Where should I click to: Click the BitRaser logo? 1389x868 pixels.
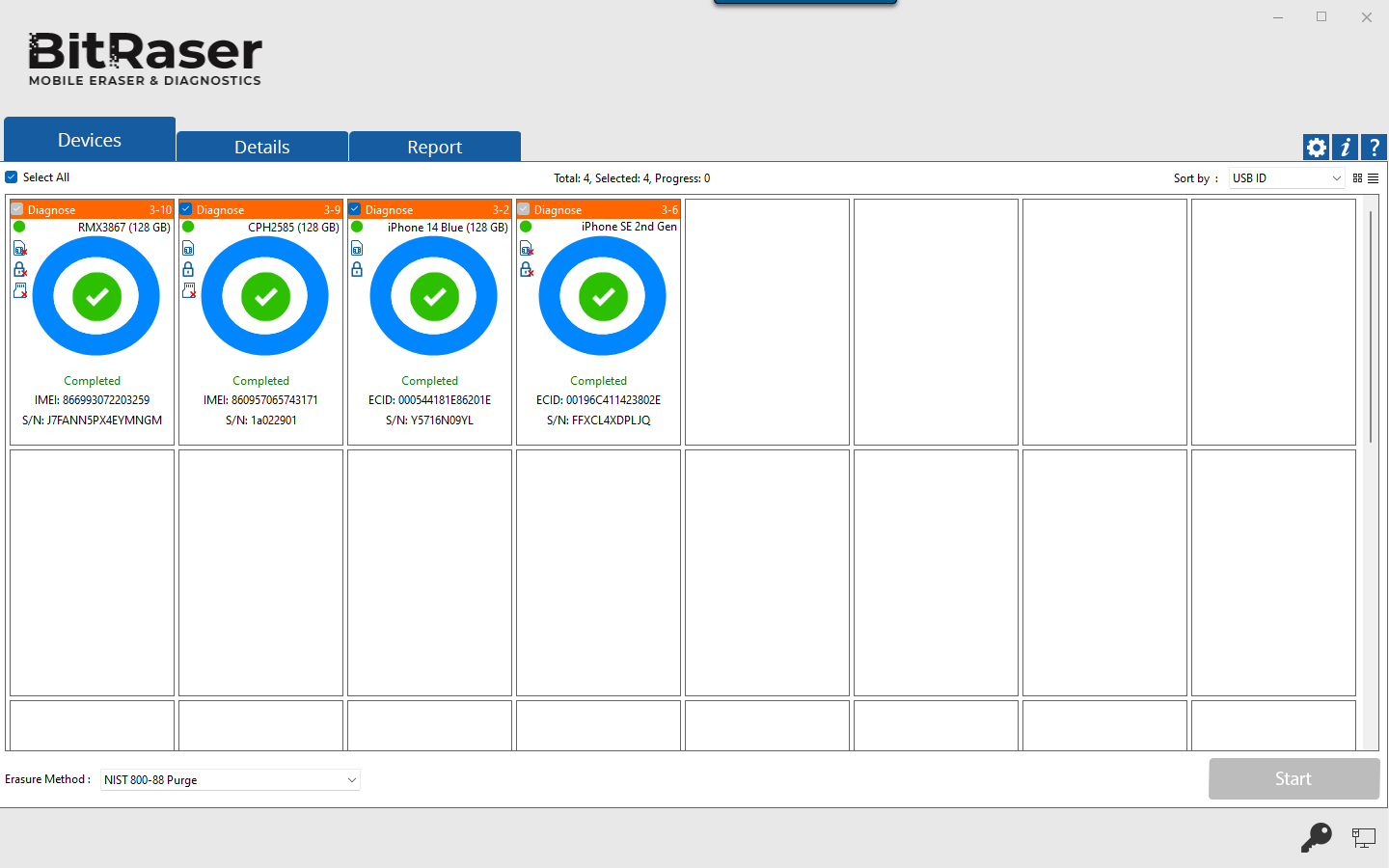click(145, 58)
